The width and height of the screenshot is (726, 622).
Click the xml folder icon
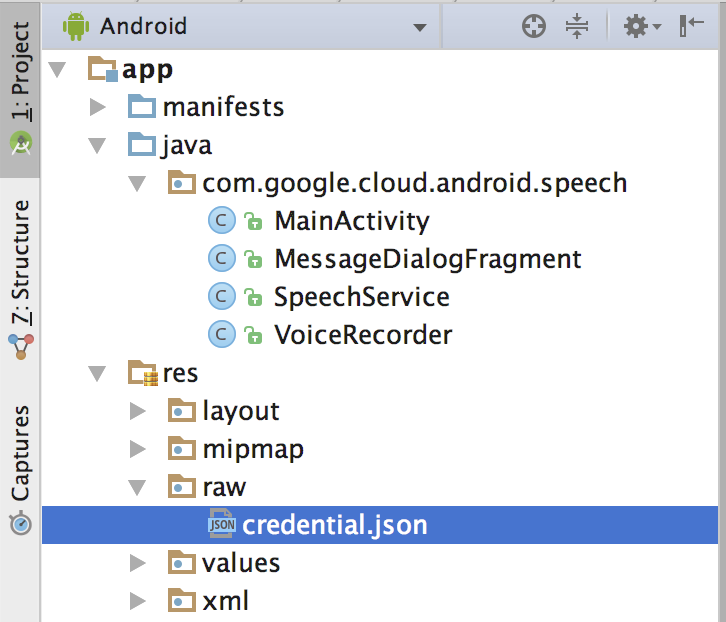(182, 600)
